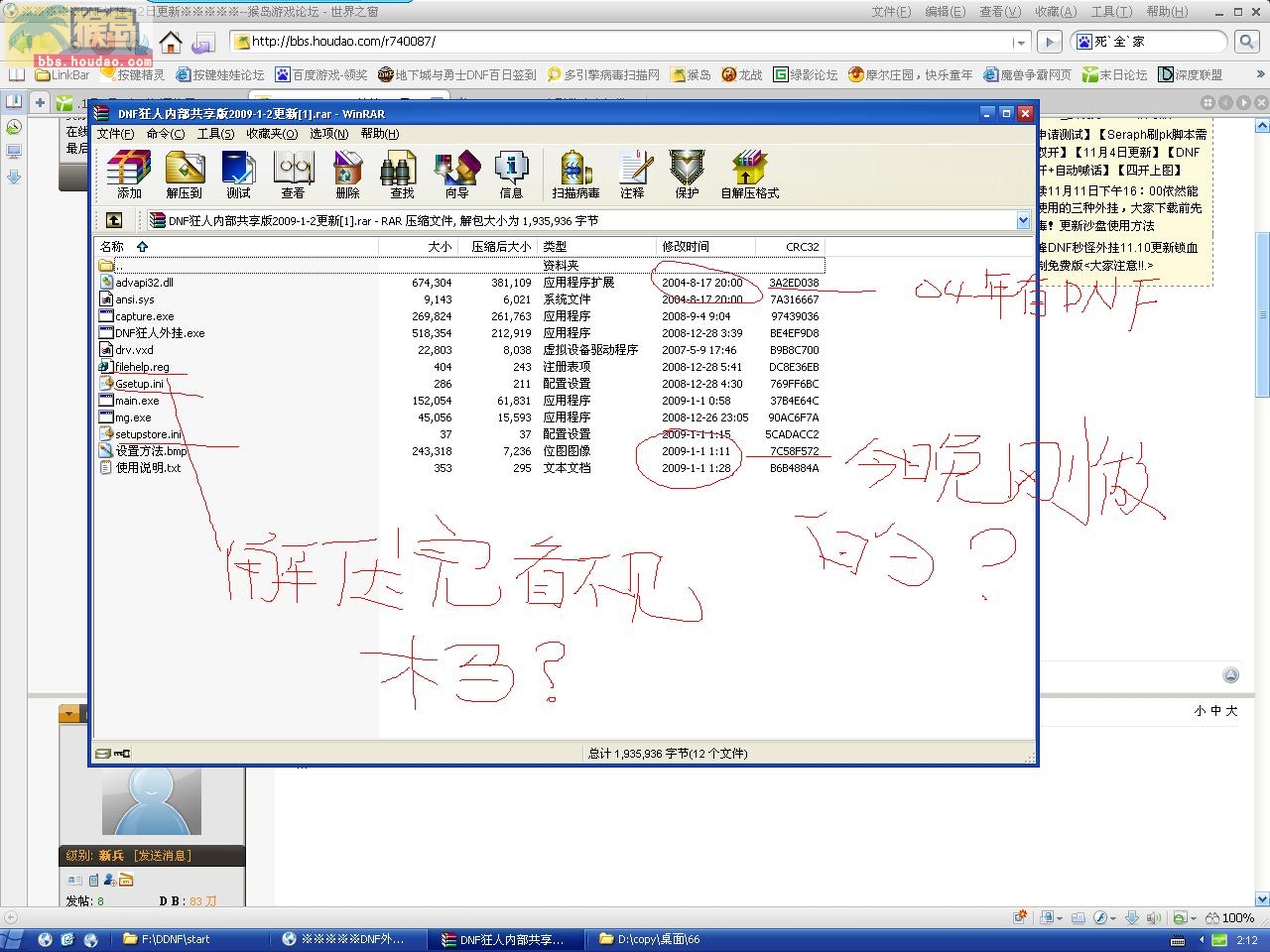Click the 解压到 (Extract To) icon
The height and width of the screenshot is (952, 1270).
[184, 175]
